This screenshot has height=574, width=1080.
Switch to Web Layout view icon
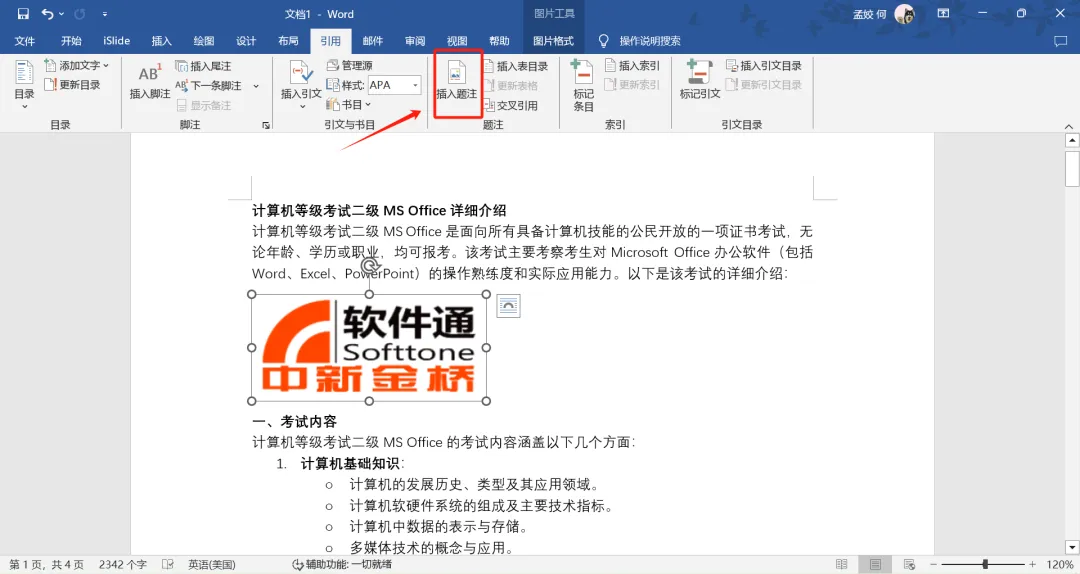pyautogui.click(x=909, y=564)
